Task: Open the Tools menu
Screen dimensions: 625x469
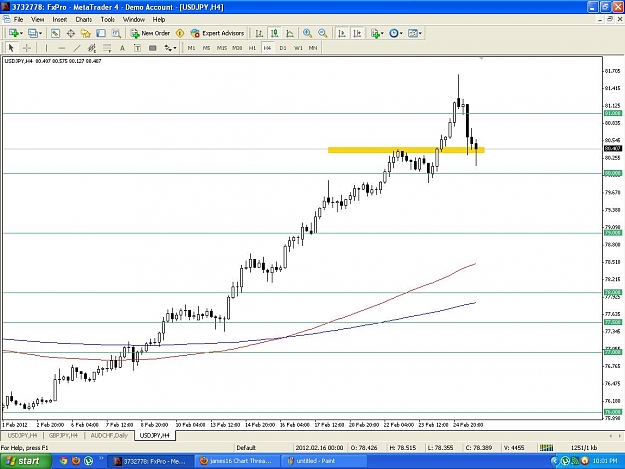Action: pyautogui.click(x=108, y=20)
